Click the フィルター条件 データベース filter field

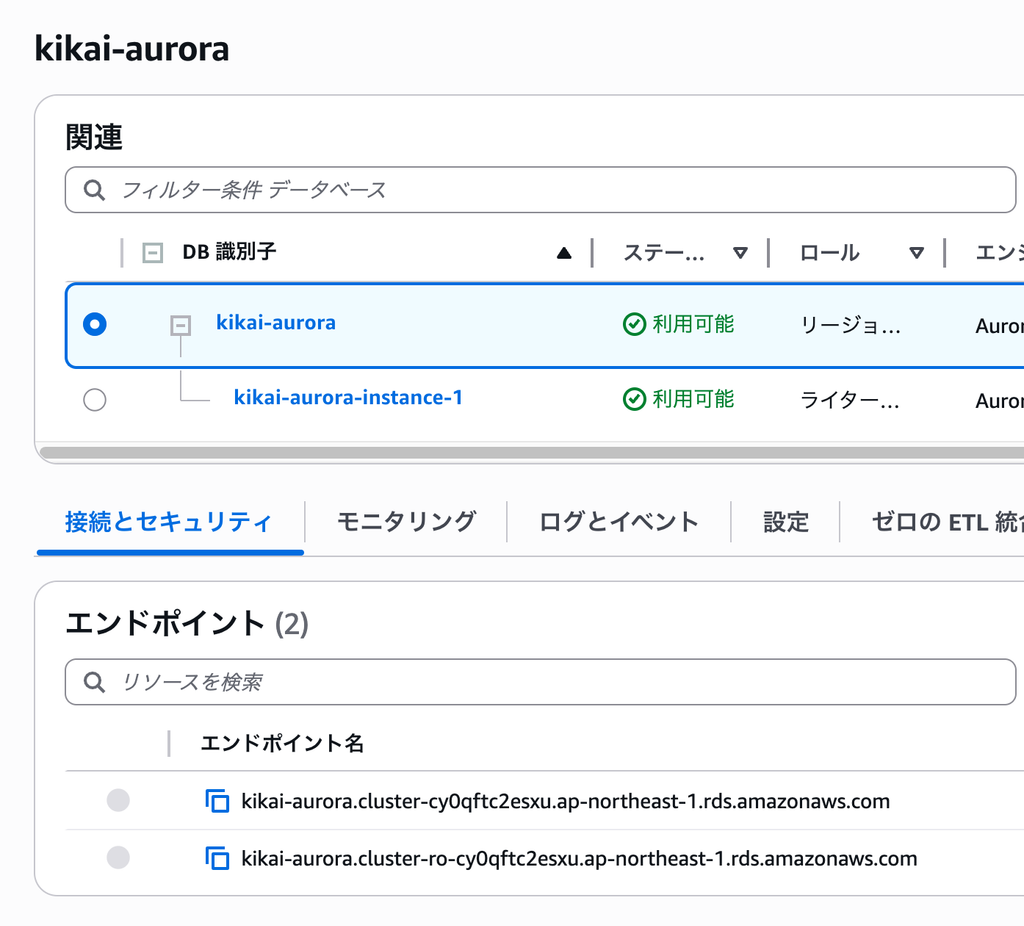coord(541,190)
